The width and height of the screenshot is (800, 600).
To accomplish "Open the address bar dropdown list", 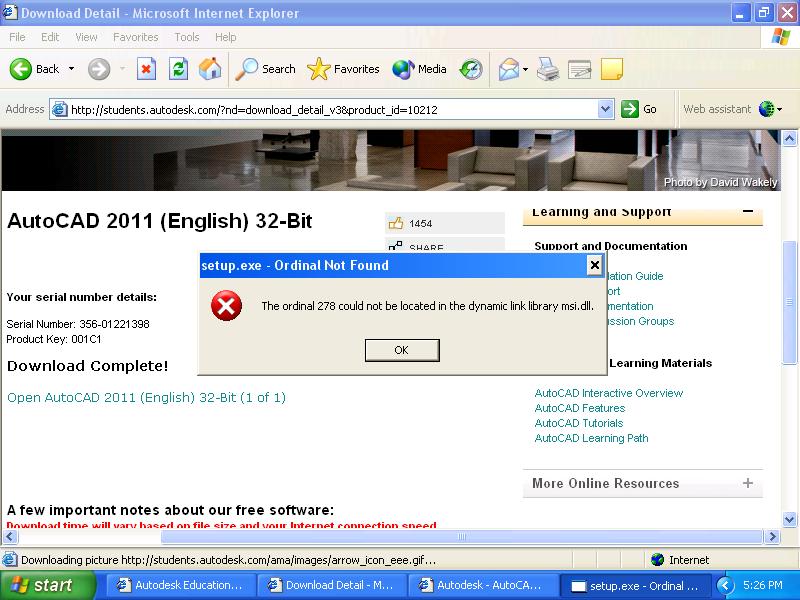I will (x=606, y=108).
